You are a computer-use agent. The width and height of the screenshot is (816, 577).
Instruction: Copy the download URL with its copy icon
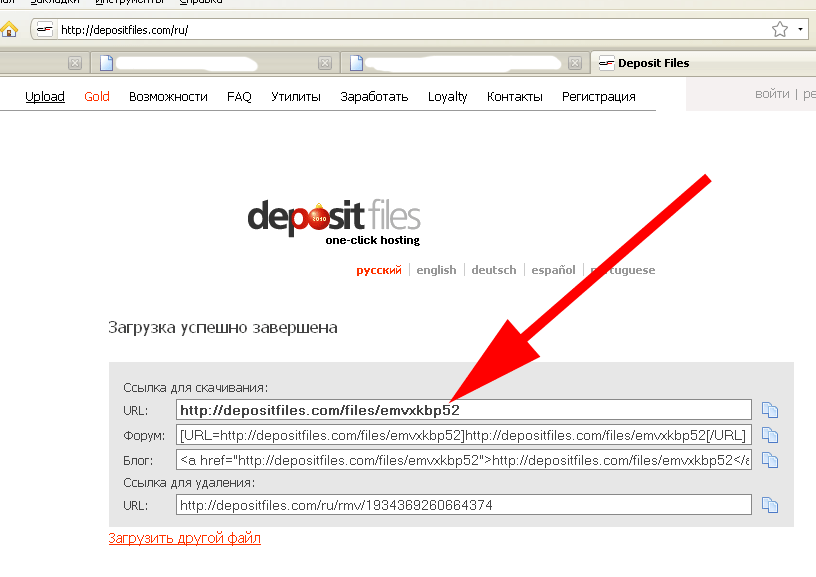click(769, 410)
